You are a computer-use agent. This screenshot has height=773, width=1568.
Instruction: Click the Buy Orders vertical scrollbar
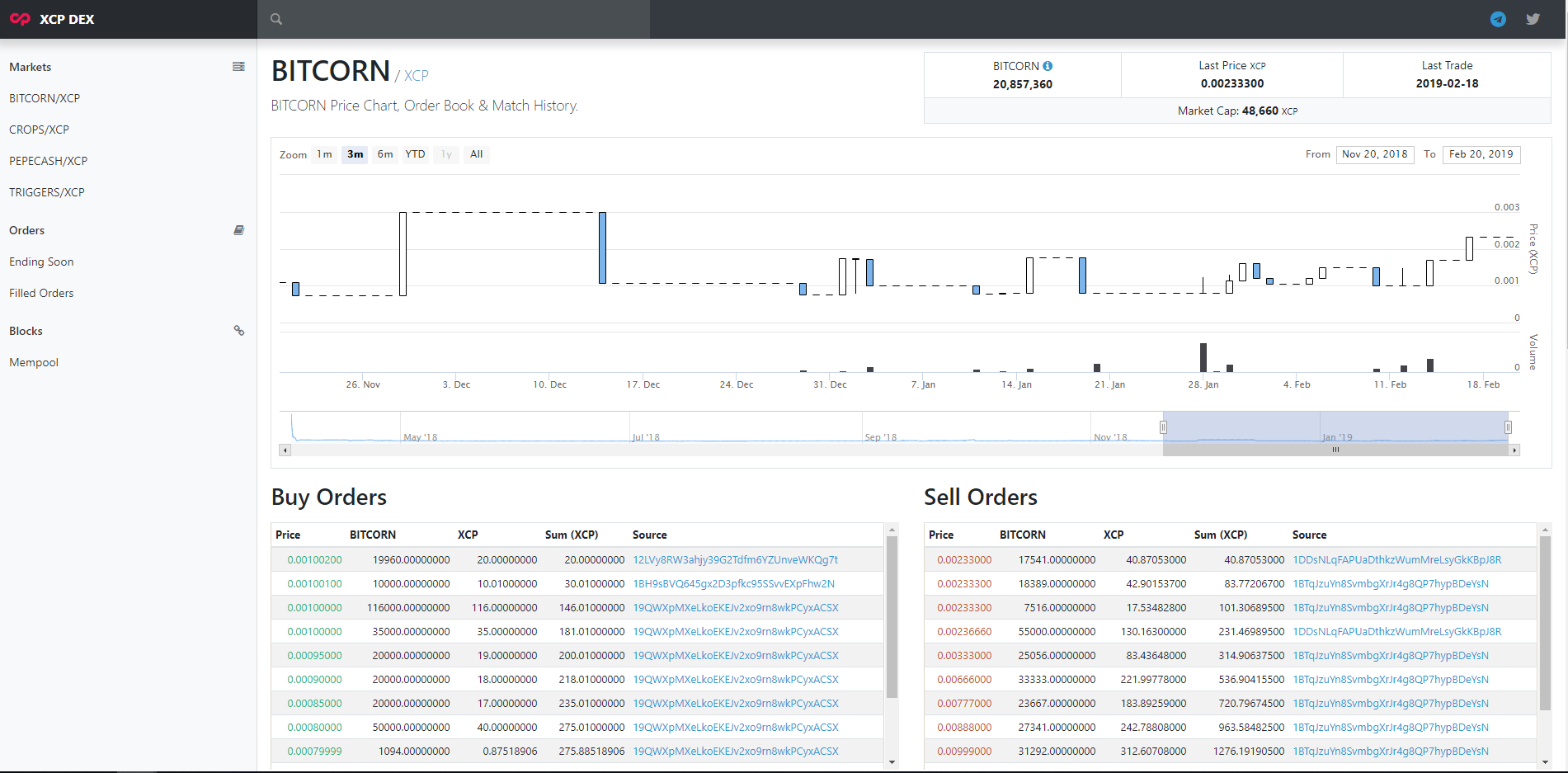coord(892,618)
